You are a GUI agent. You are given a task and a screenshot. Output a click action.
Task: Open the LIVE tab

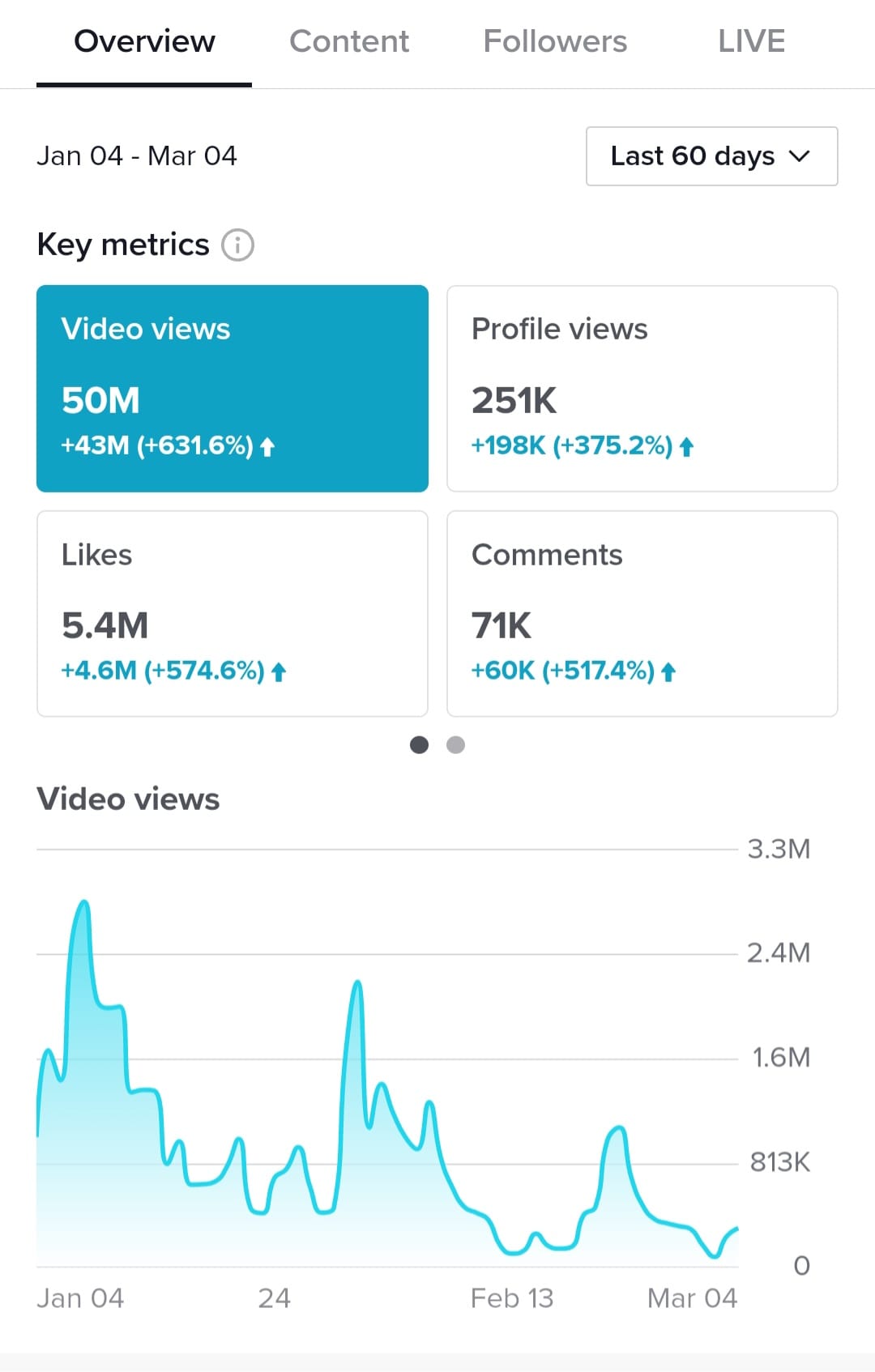(x=751, y=42)
